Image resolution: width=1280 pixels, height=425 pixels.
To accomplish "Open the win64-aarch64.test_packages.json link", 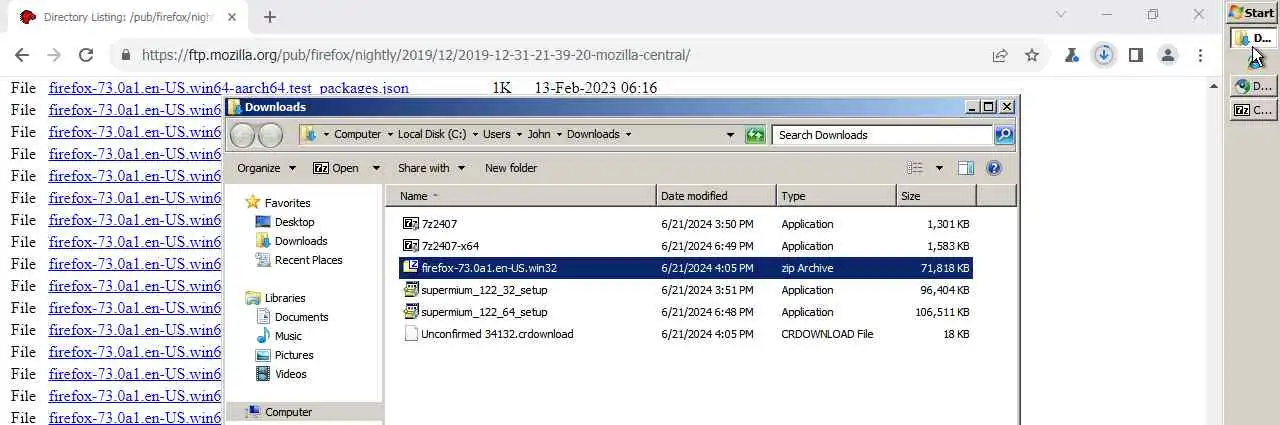I will tap(229, 88).
